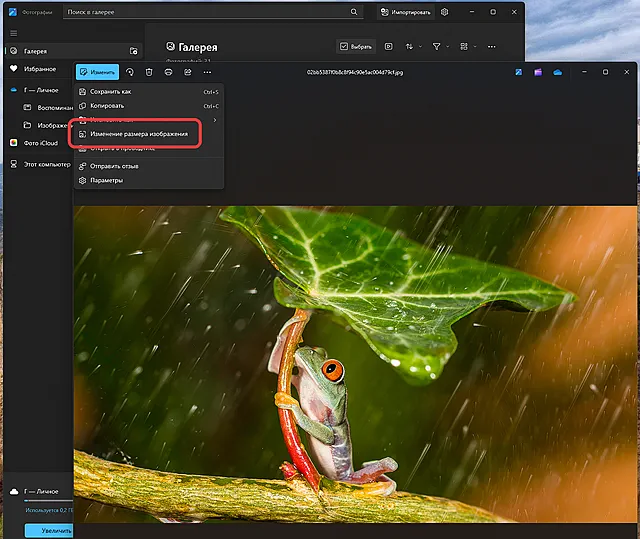Click the search magnifier icon in gallery window
The width and height of the screenshot is (640, 539).
(x=354, y=12)
